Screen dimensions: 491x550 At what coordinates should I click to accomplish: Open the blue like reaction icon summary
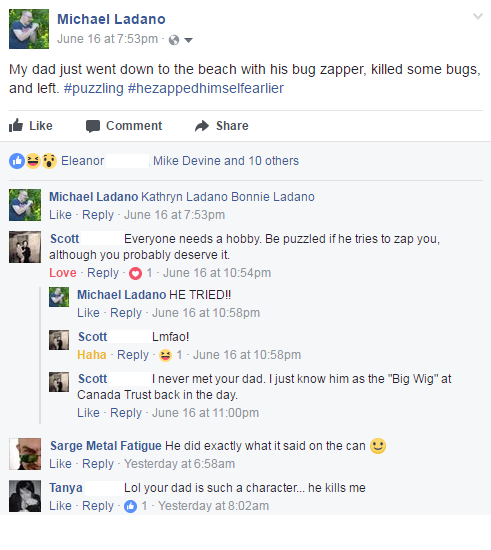coord(17,161)
